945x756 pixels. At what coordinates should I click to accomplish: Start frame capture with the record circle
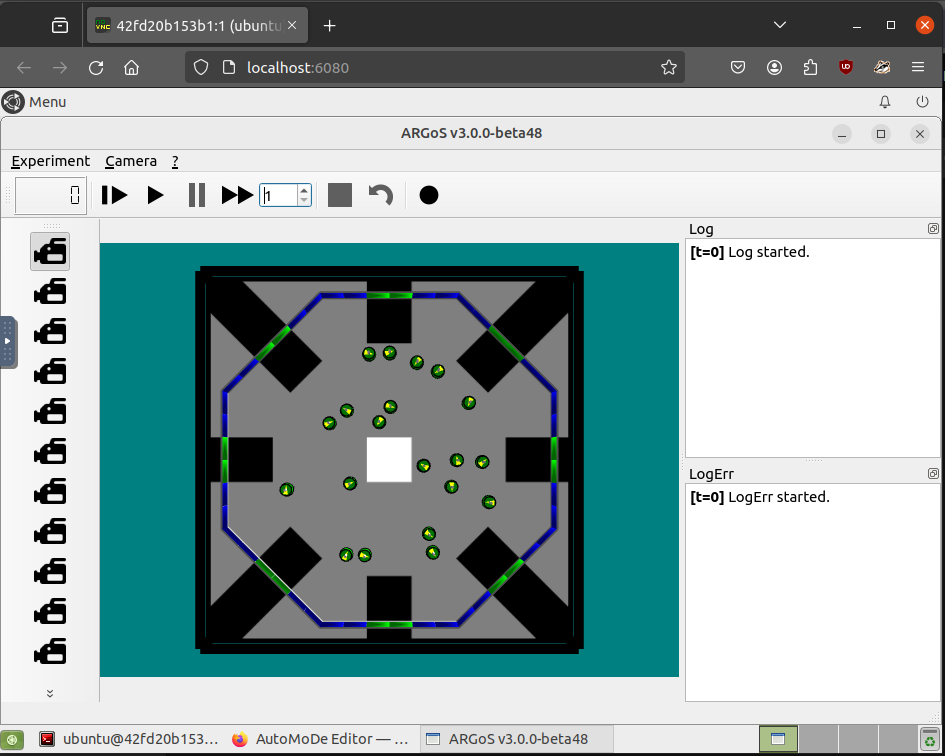(429, 195)
